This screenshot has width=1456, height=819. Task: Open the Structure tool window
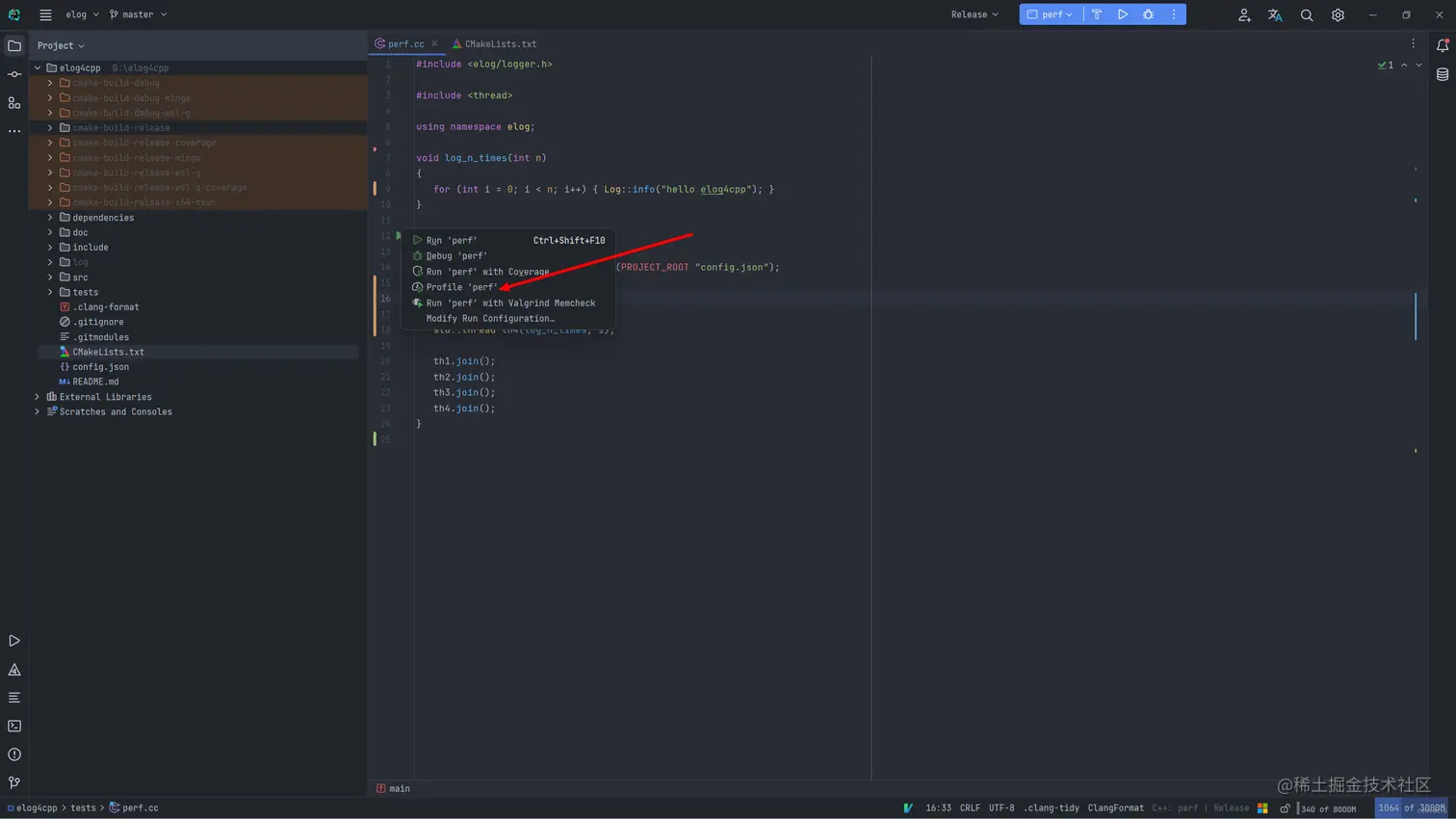(14, 103)
